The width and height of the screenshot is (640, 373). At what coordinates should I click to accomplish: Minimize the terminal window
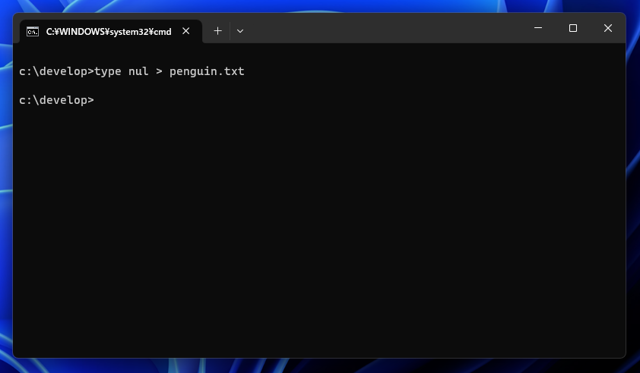point(538,28)
